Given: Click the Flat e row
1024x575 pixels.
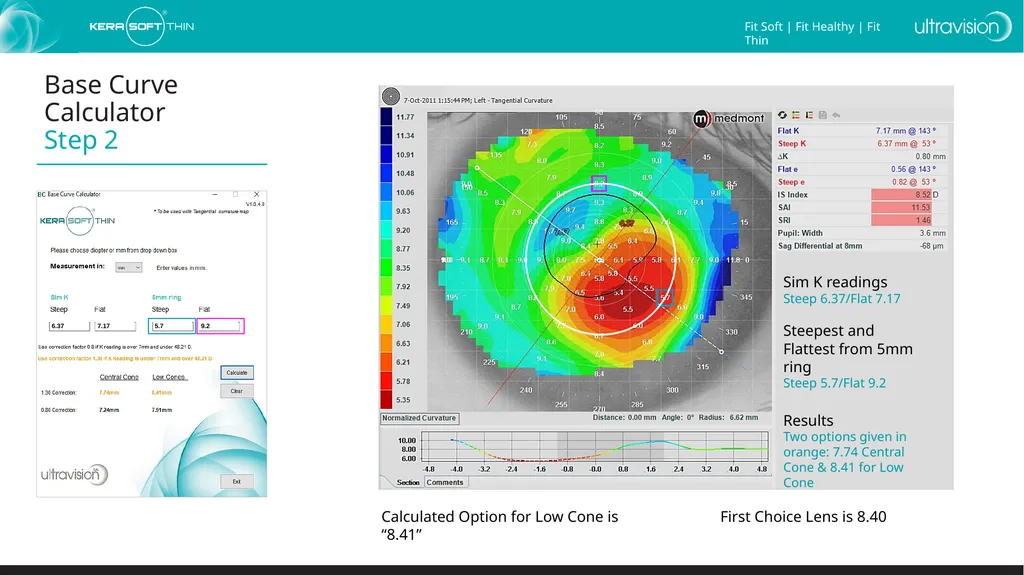Looking at the screenshot, I should click(x=861, y=169).
